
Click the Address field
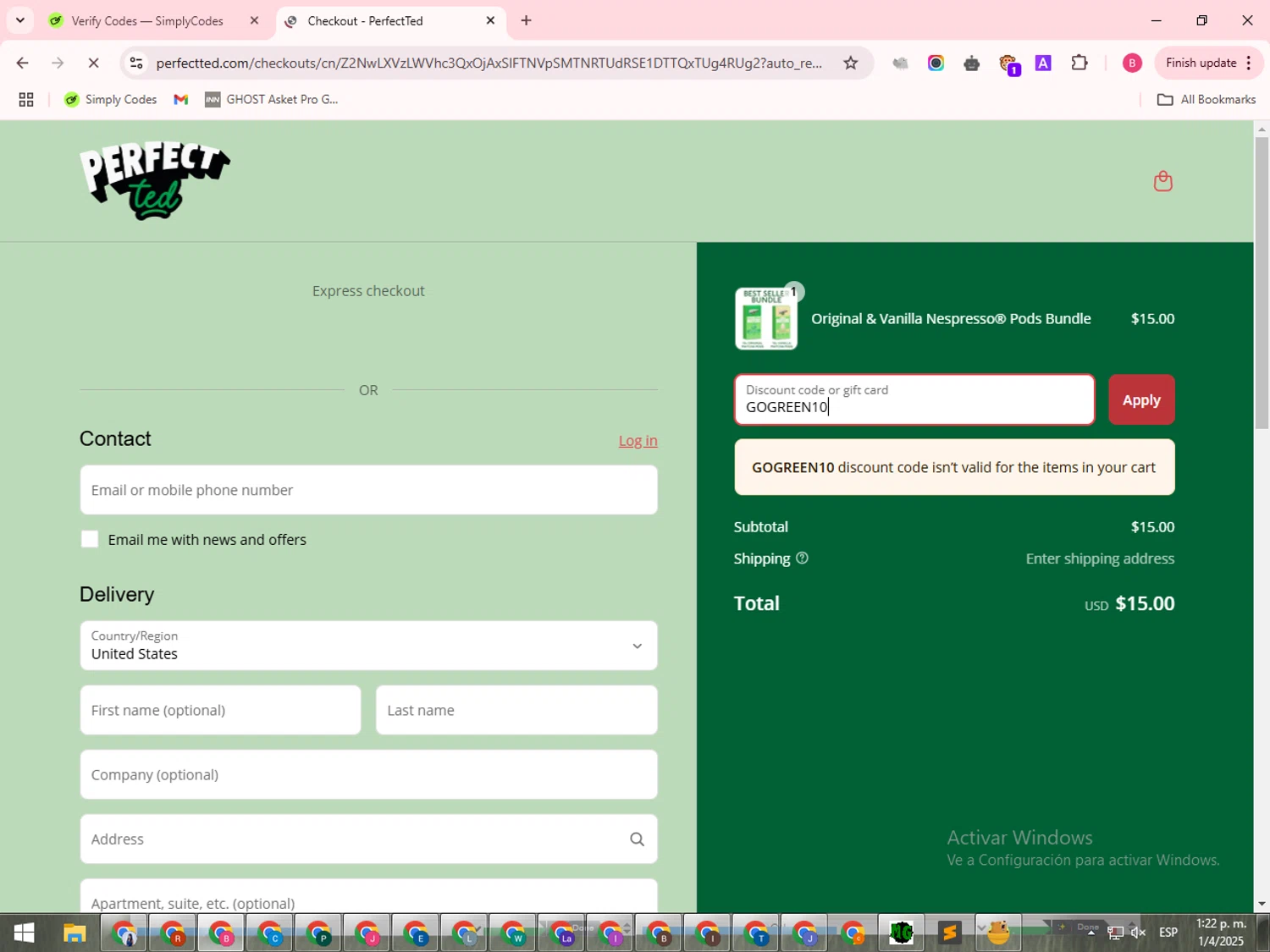[x=368, y=839]
